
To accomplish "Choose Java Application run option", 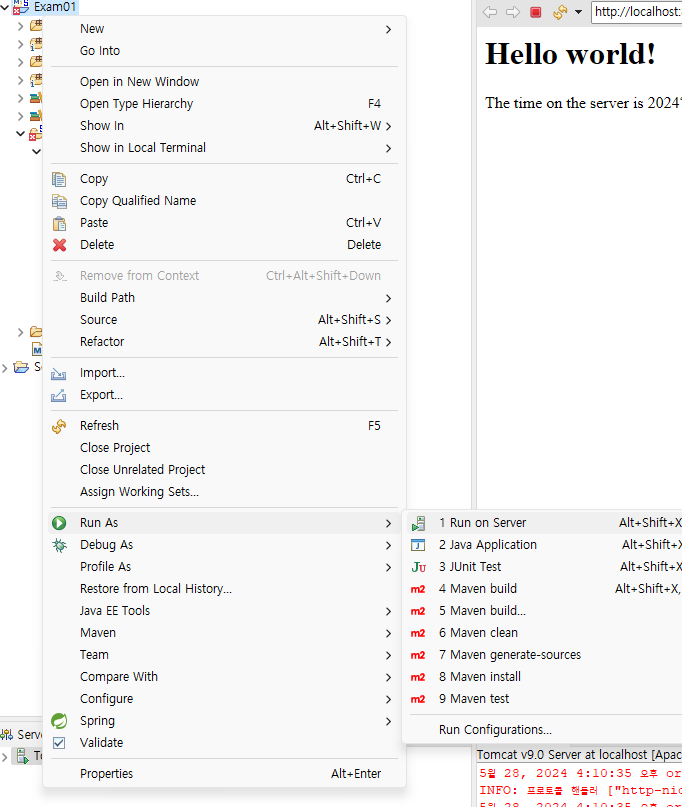I will pos(545,545).
